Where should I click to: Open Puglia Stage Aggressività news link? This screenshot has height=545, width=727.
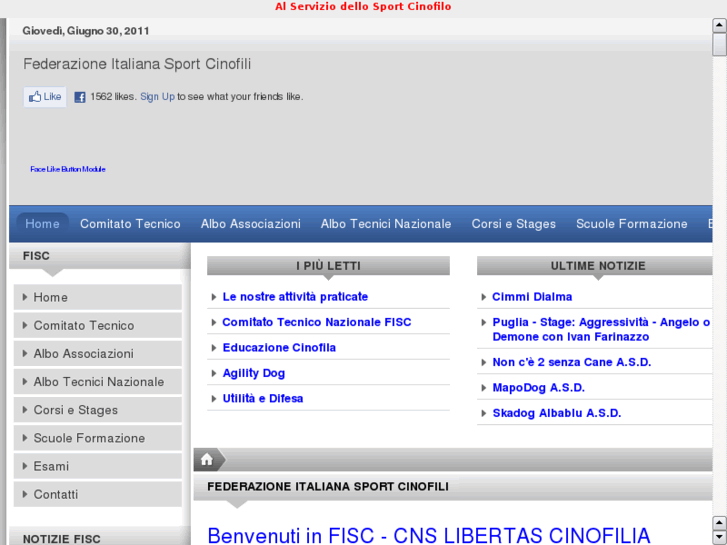pos(601,329)
